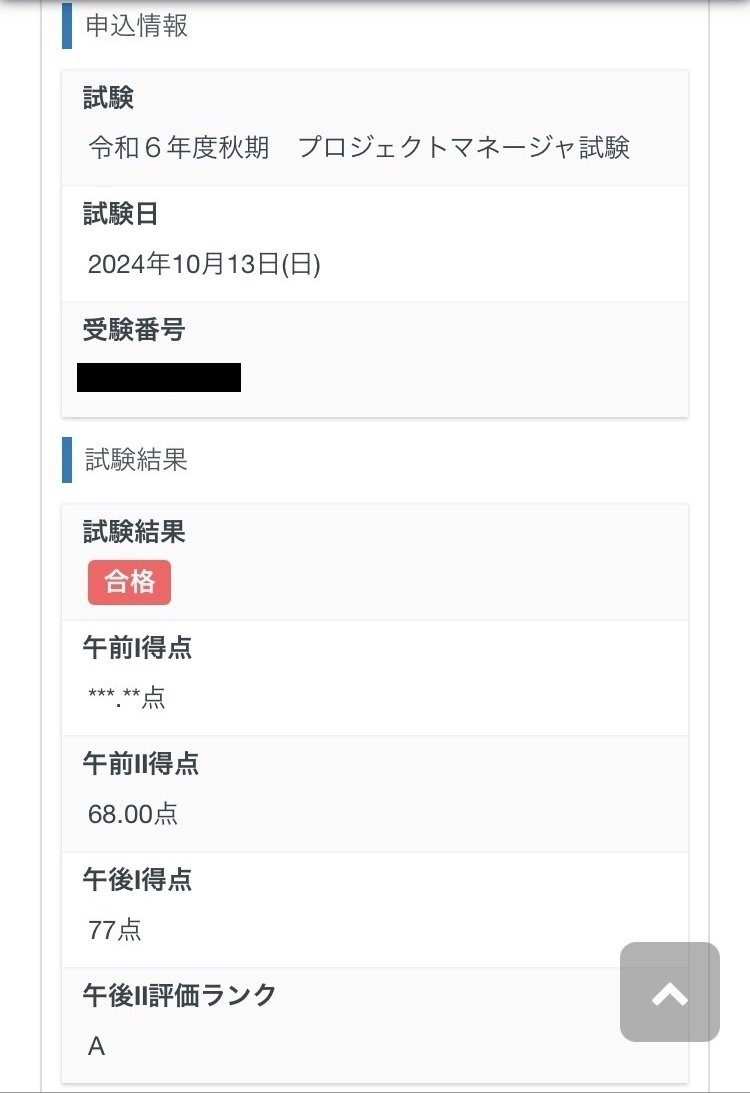This screenshot has height=1093, width=750.
Task: Select the 午後II評価ランク row
Action: (178, 994)
